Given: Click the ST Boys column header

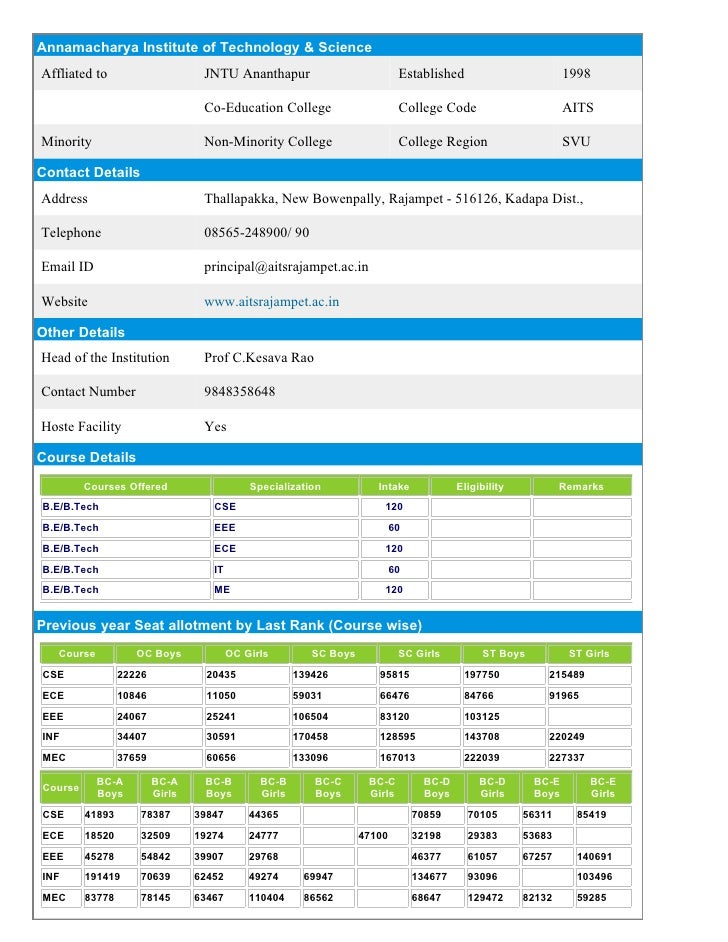Looking at the screenshot, I should coord(504,654).
